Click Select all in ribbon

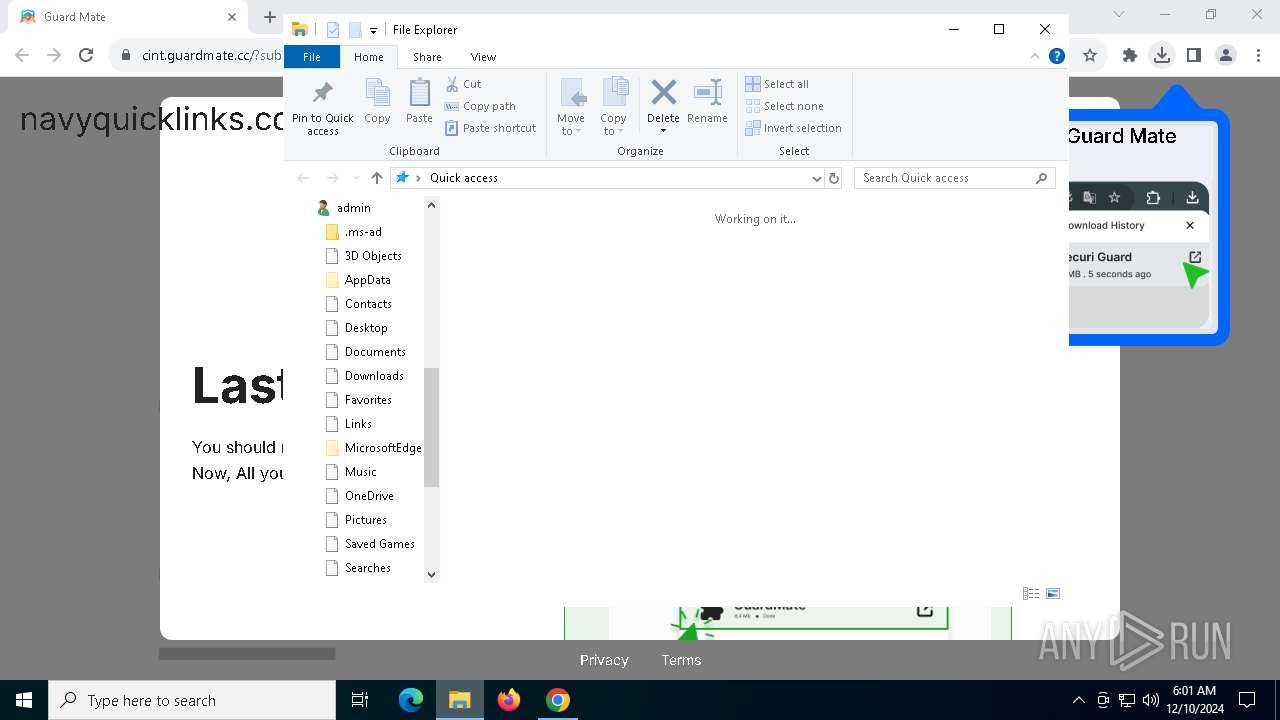(x=777, y=84)
